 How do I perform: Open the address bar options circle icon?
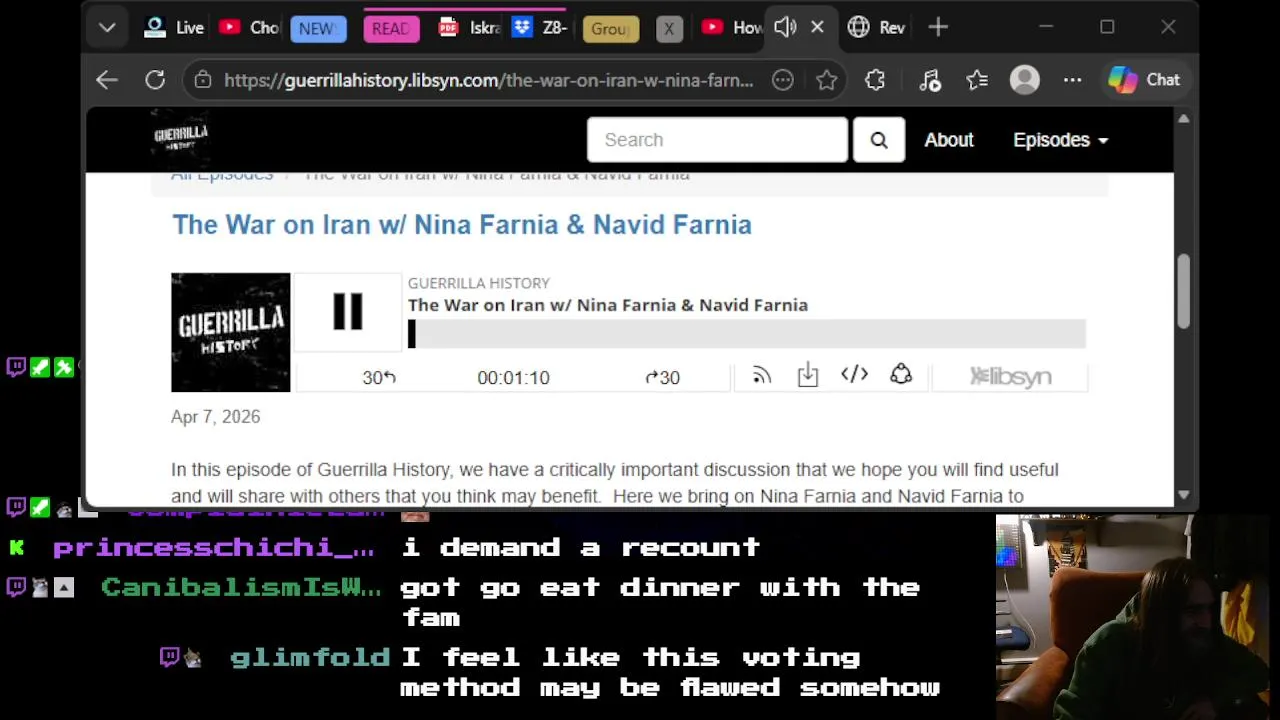tap(783, 80)
